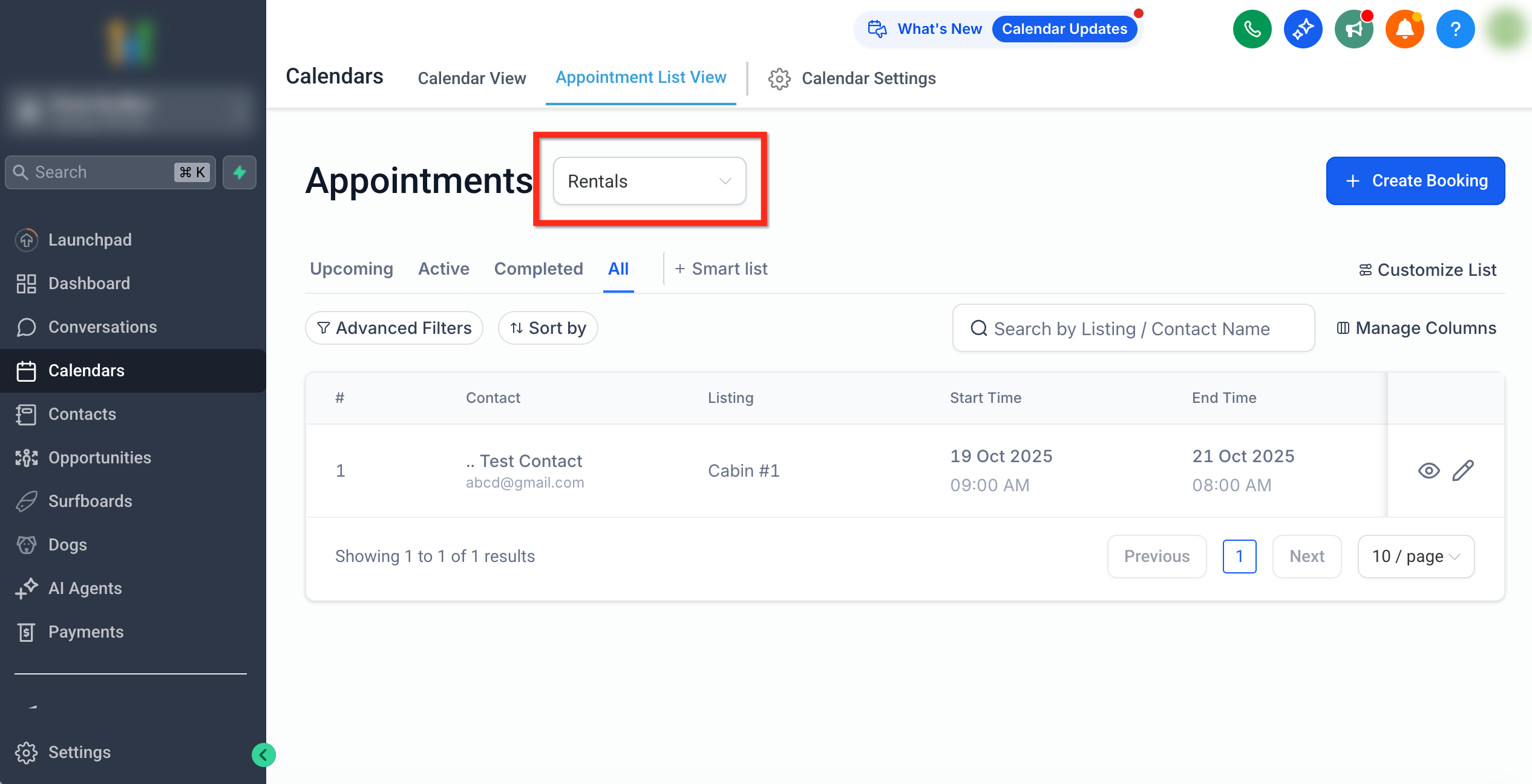Click the green phone dialer icon
The height and width of the screenshot is (784, 1532).
[1252, 29]
